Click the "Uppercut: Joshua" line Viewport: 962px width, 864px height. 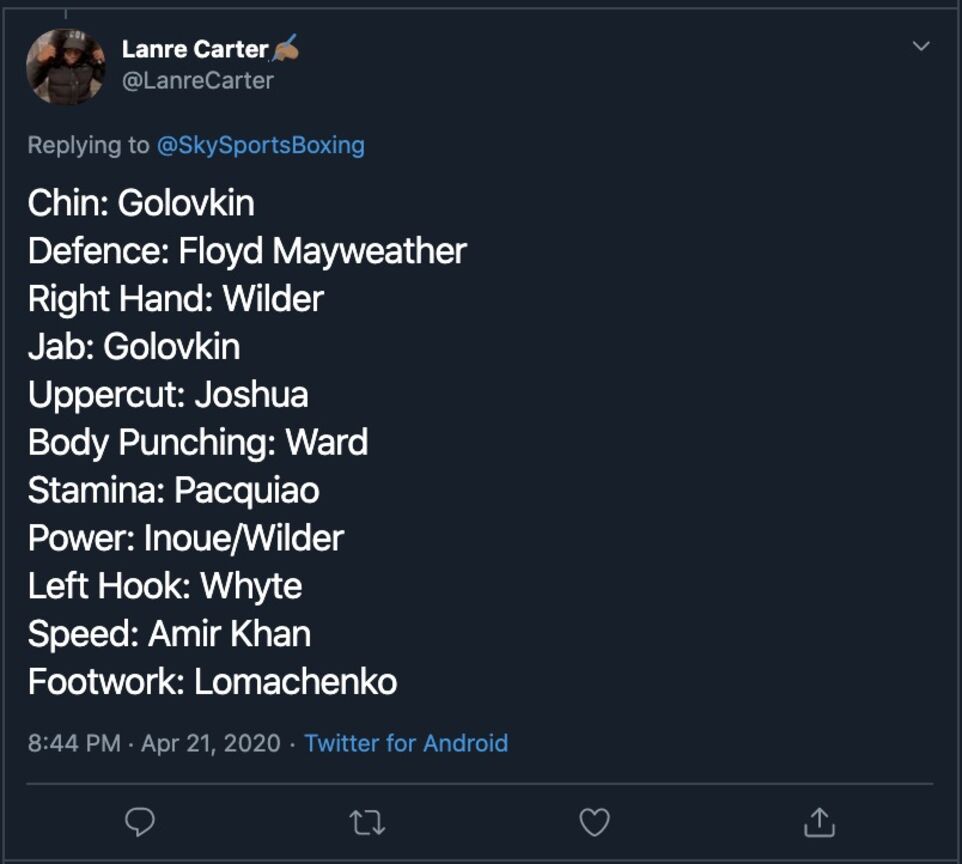pyautogui.click(x=168, y=395)
